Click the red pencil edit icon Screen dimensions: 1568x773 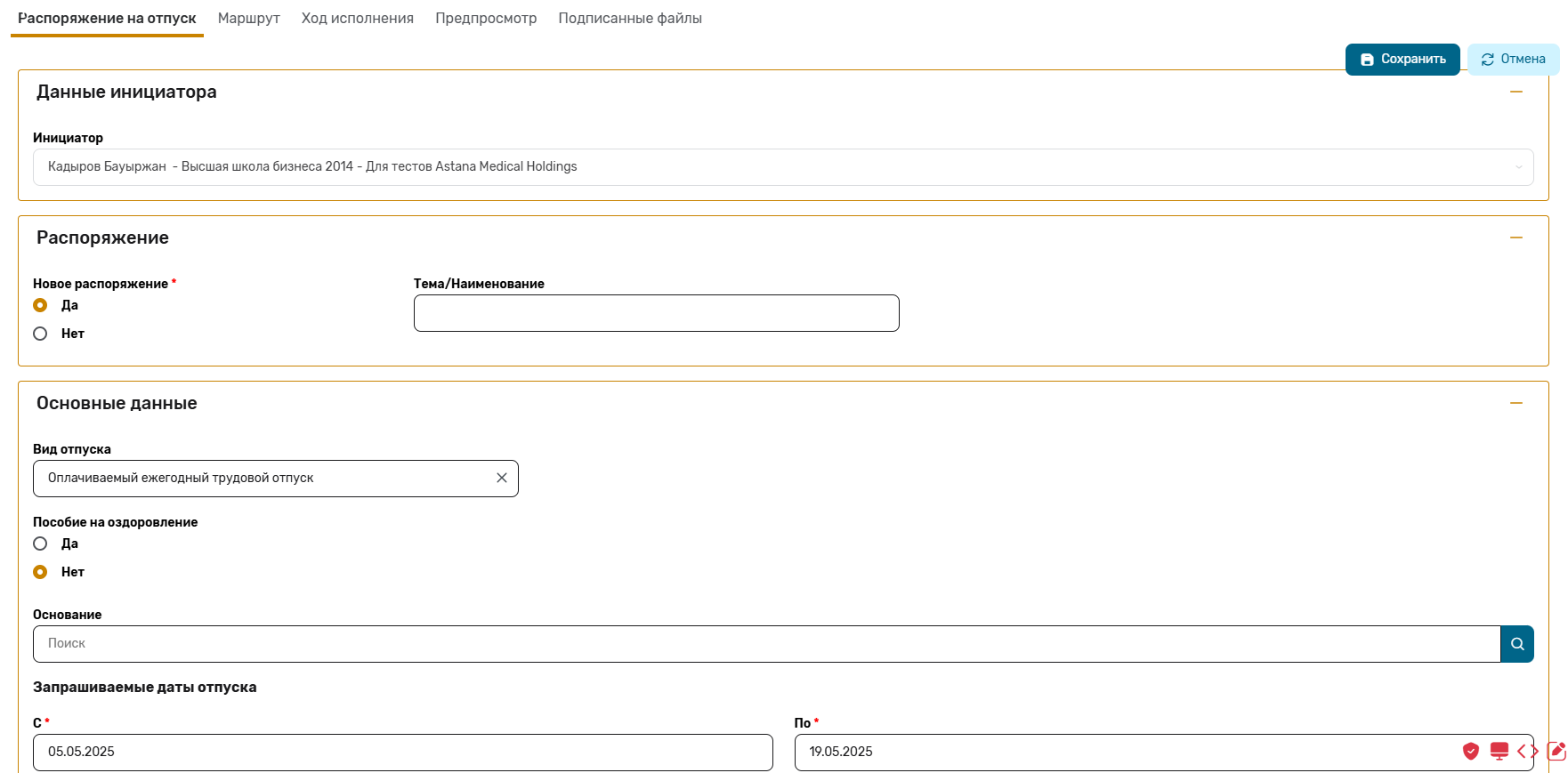point(1556,752)
